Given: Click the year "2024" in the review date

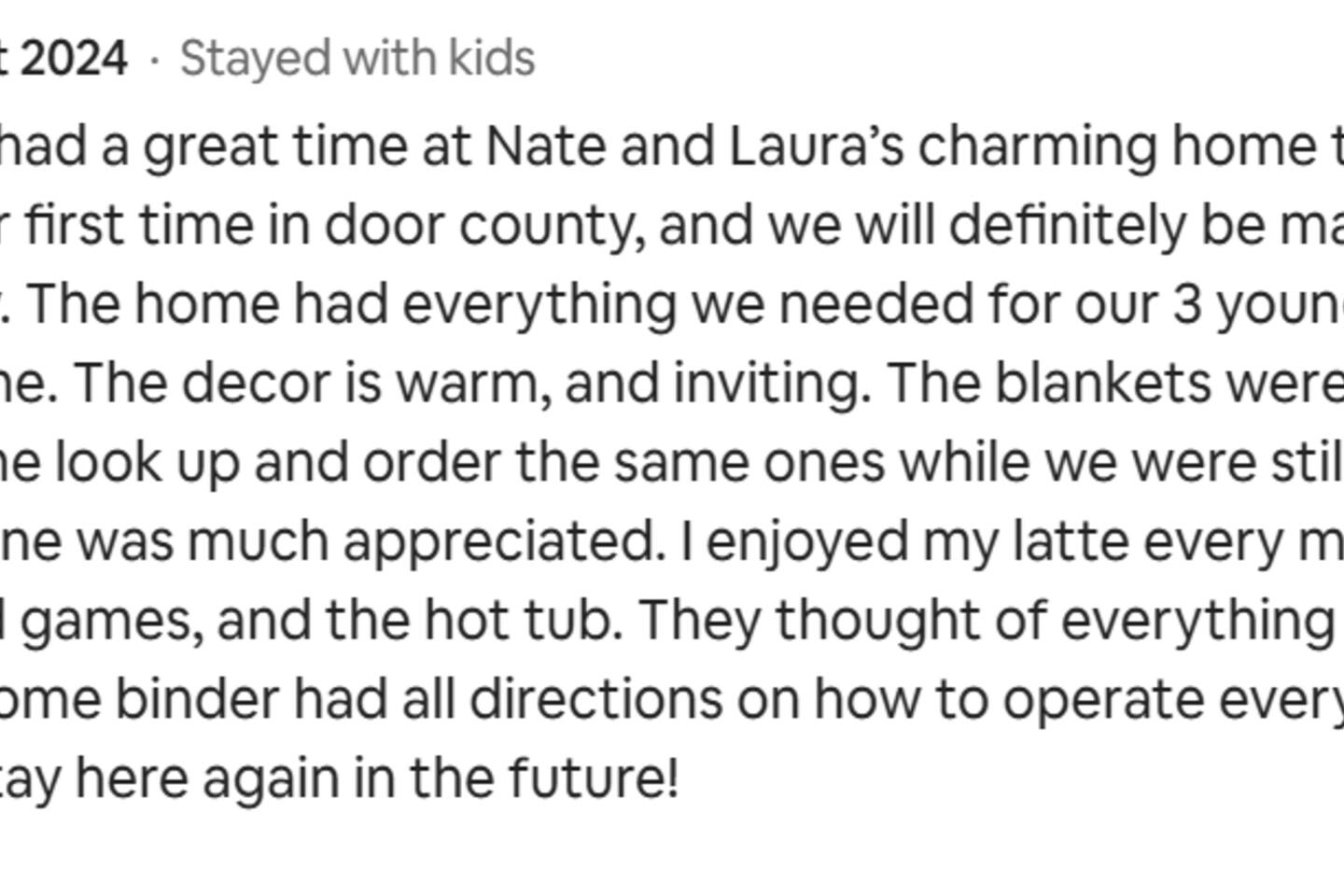Looking at the screenshot, I should click(x=73, y=58).
